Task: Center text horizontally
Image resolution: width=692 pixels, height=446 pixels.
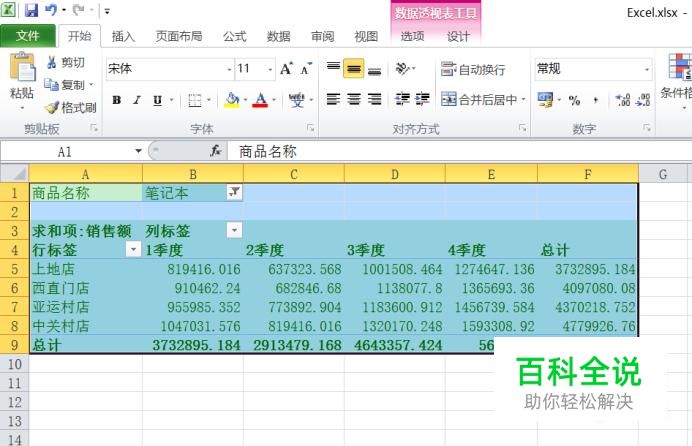Action: (x=354, y=99)
